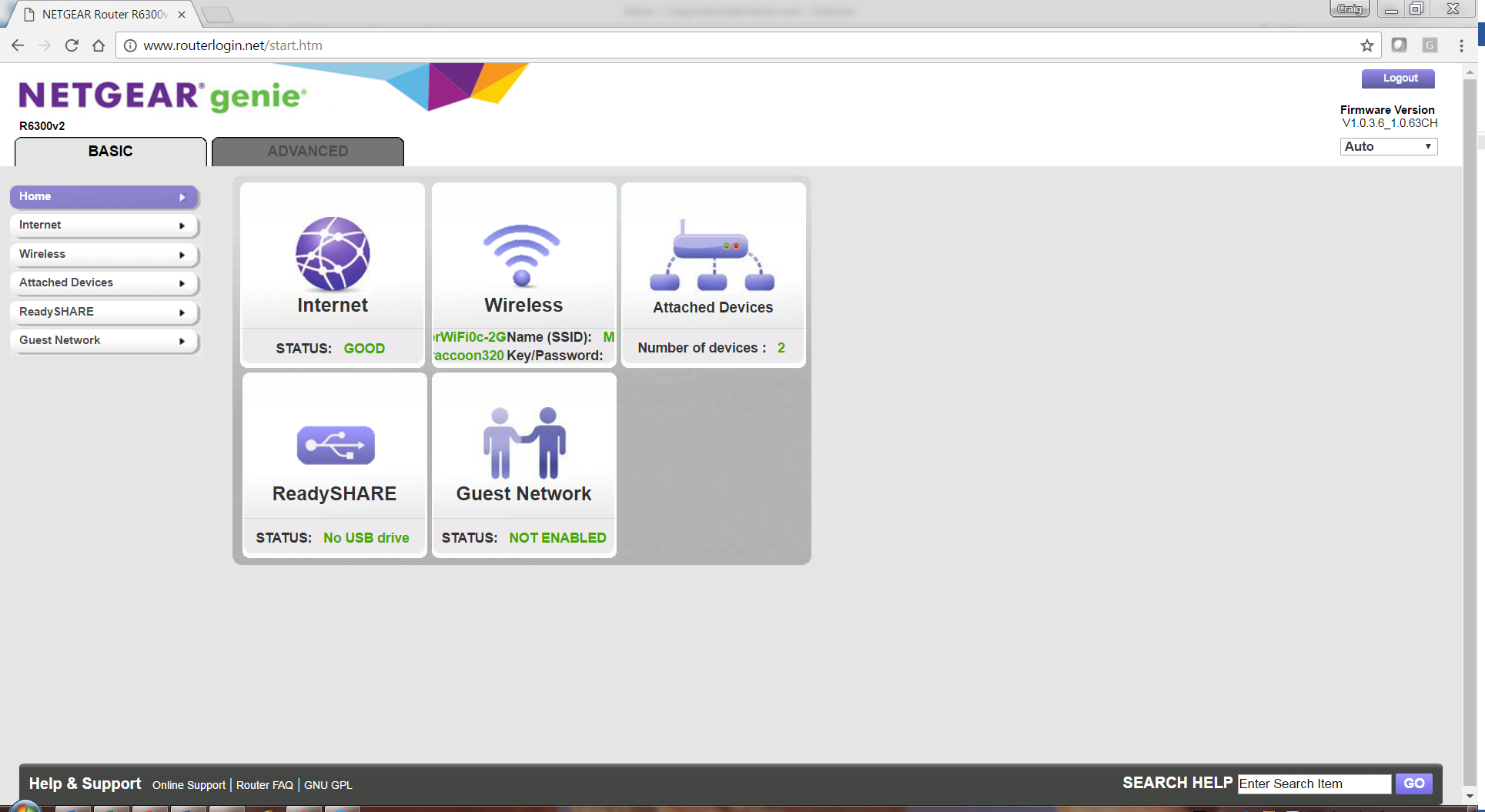The width and height of the screenshot is (1485, 812).
Task: Open the GNU GPL link
Action: click(x=328, y=785)
